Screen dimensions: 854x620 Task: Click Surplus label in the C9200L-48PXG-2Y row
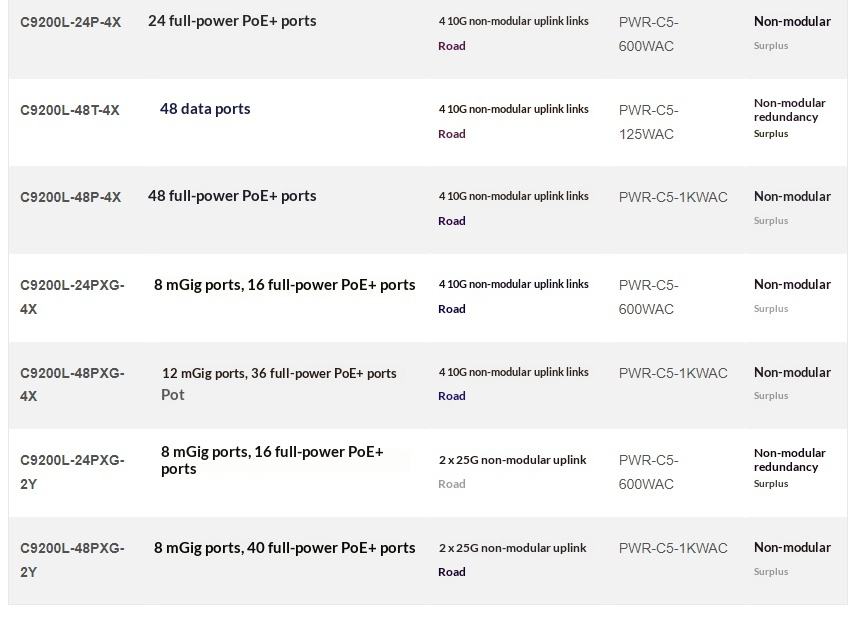(771, 572)
